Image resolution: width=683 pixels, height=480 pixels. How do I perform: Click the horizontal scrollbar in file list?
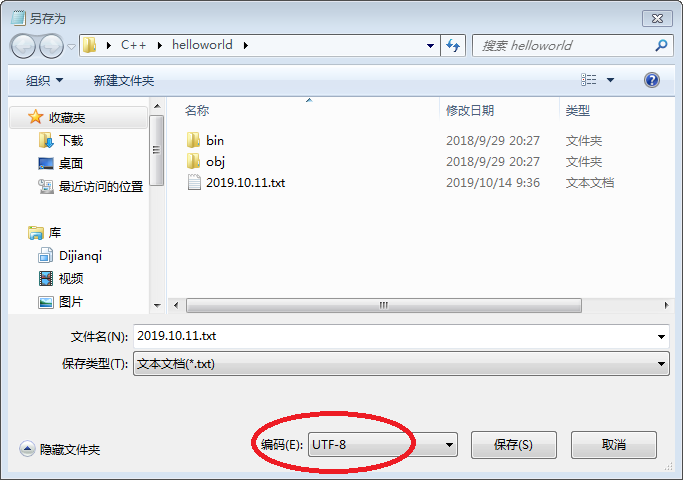pyautogui.click(x=383, y=305)
